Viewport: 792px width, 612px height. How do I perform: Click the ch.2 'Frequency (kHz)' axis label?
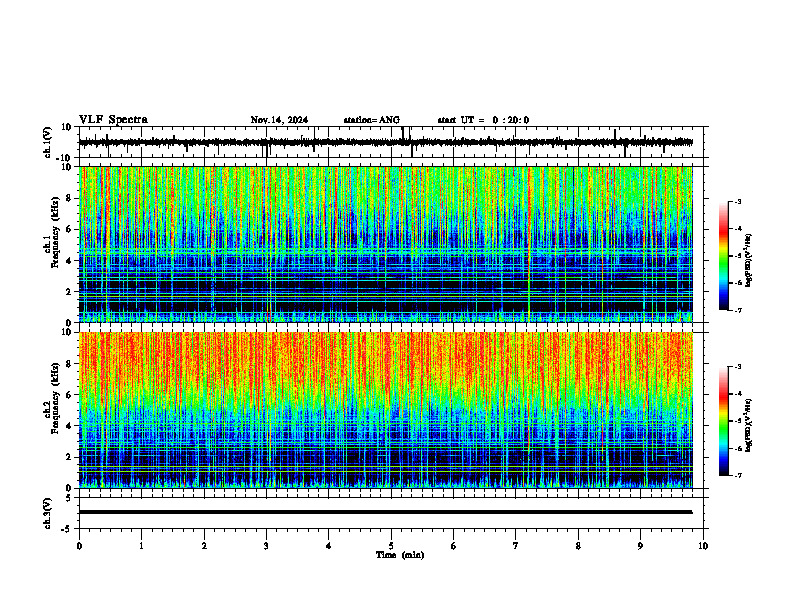coord(55,397)
